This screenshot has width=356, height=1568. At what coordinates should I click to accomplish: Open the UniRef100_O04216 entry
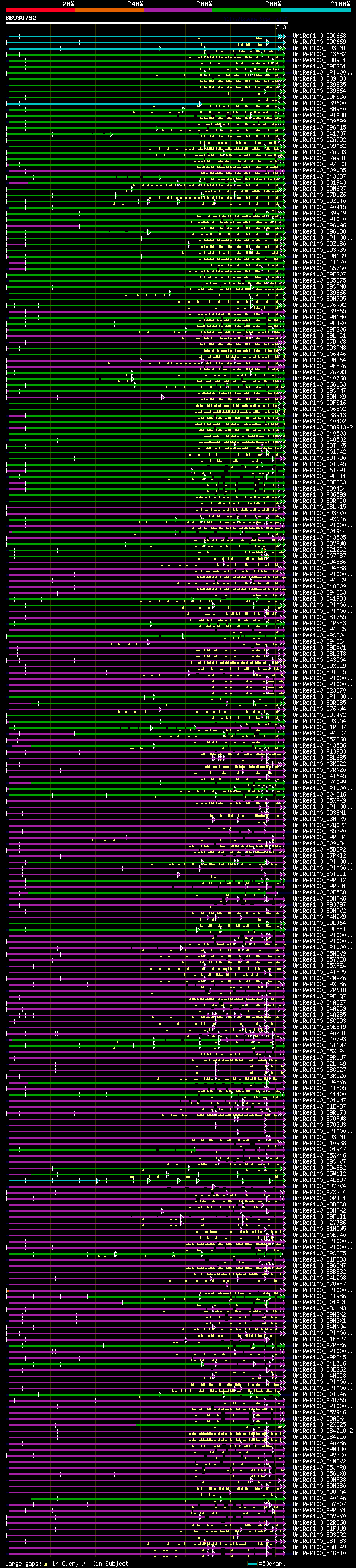tap(319, 794)
